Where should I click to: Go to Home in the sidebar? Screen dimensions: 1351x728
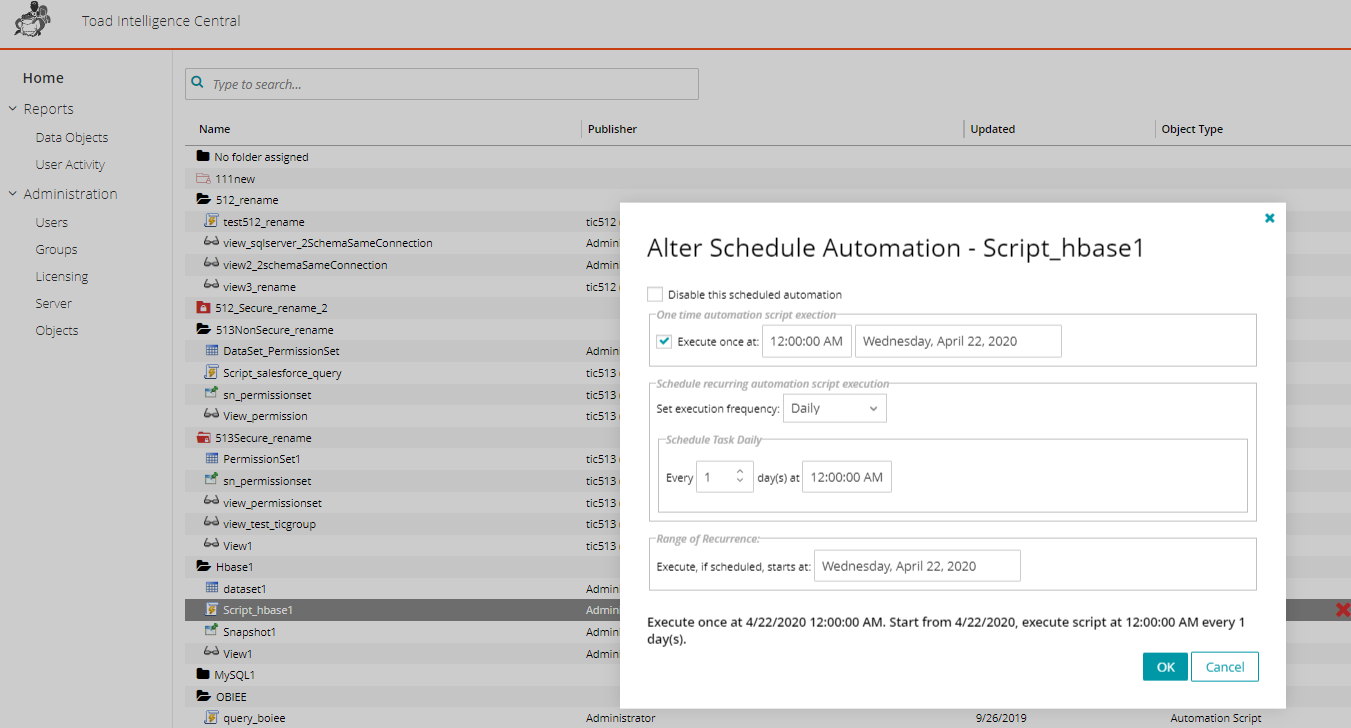click(x=43, y=78)
